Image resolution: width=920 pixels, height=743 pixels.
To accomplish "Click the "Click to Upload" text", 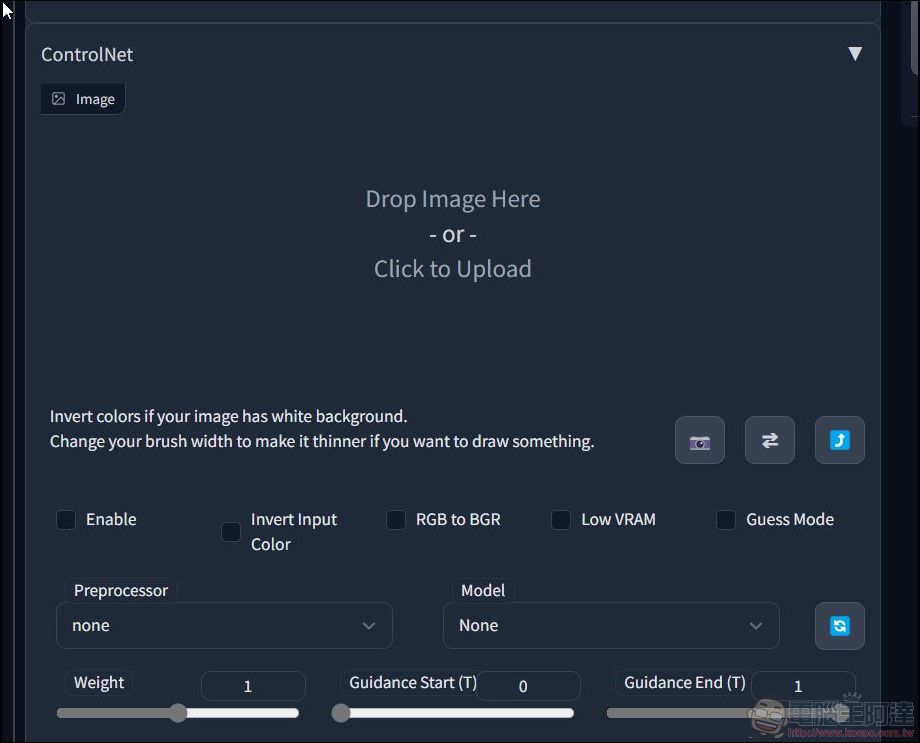I will 452,269.
